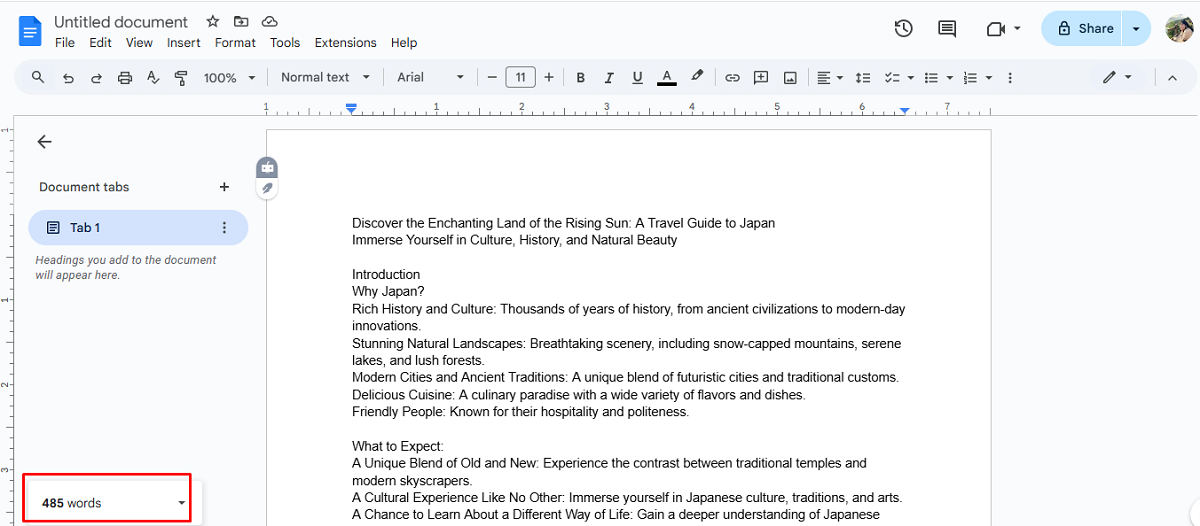
Task: Open version history clock icon
Action: (903, 29)
